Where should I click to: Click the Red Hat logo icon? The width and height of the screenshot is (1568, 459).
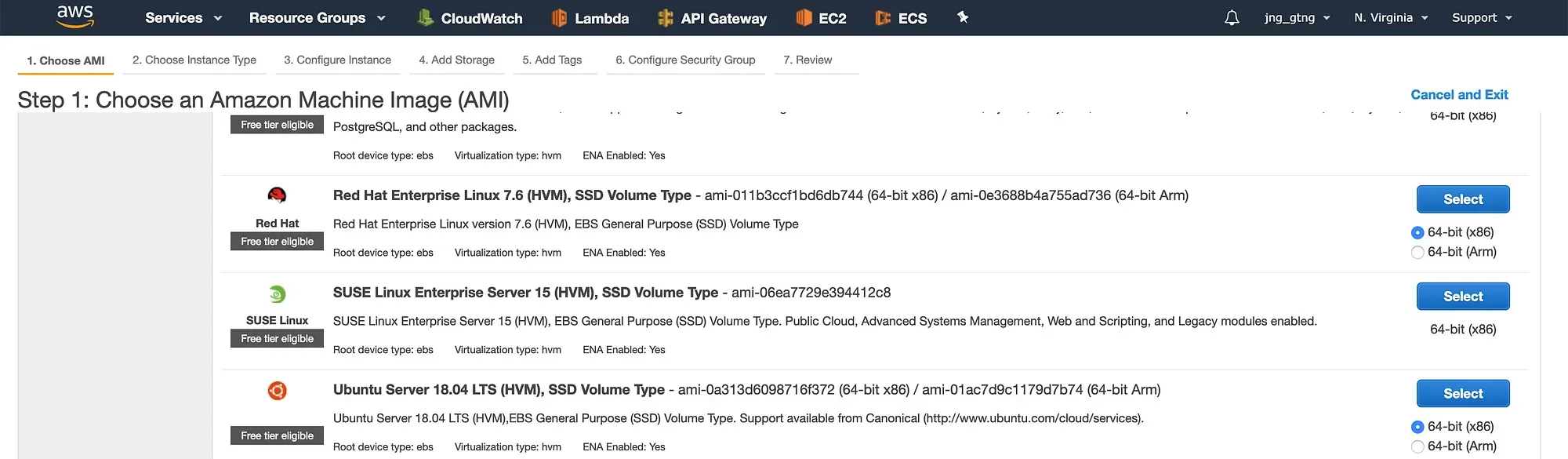277,195
